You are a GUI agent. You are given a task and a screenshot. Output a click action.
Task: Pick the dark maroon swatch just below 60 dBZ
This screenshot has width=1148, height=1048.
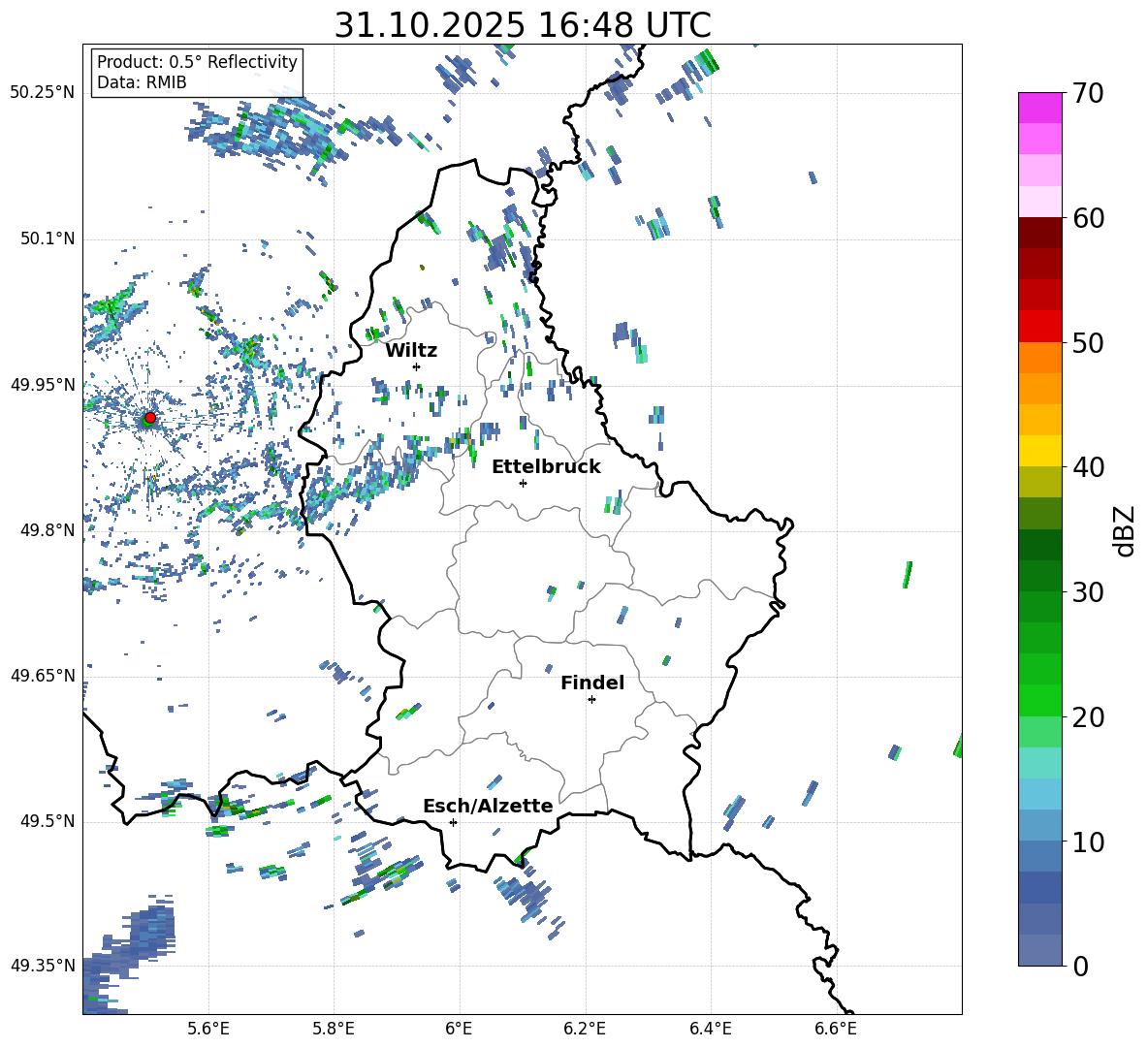tap(1040, 233)
